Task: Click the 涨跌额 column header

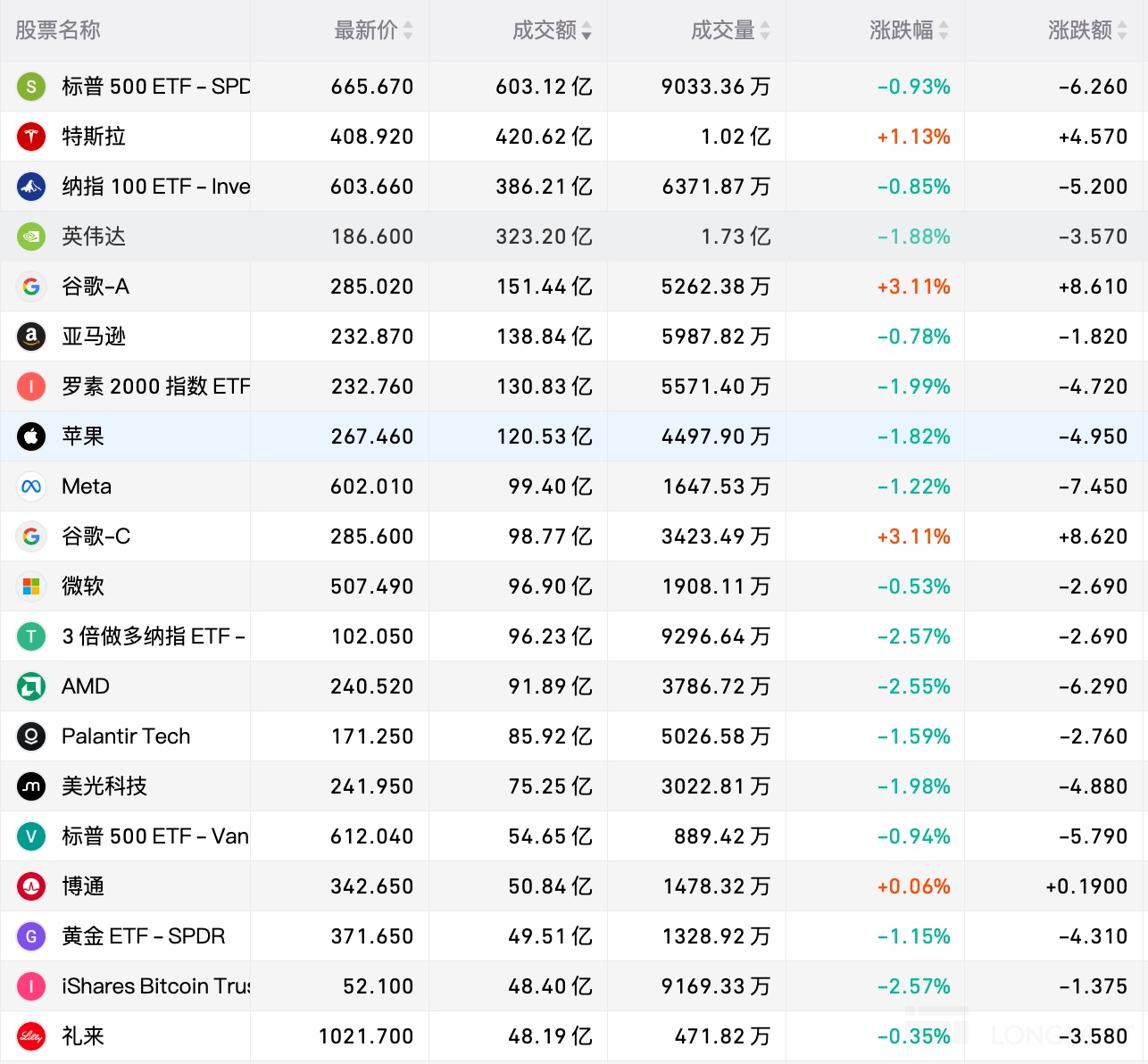Action: click(x=1080, y=31)
